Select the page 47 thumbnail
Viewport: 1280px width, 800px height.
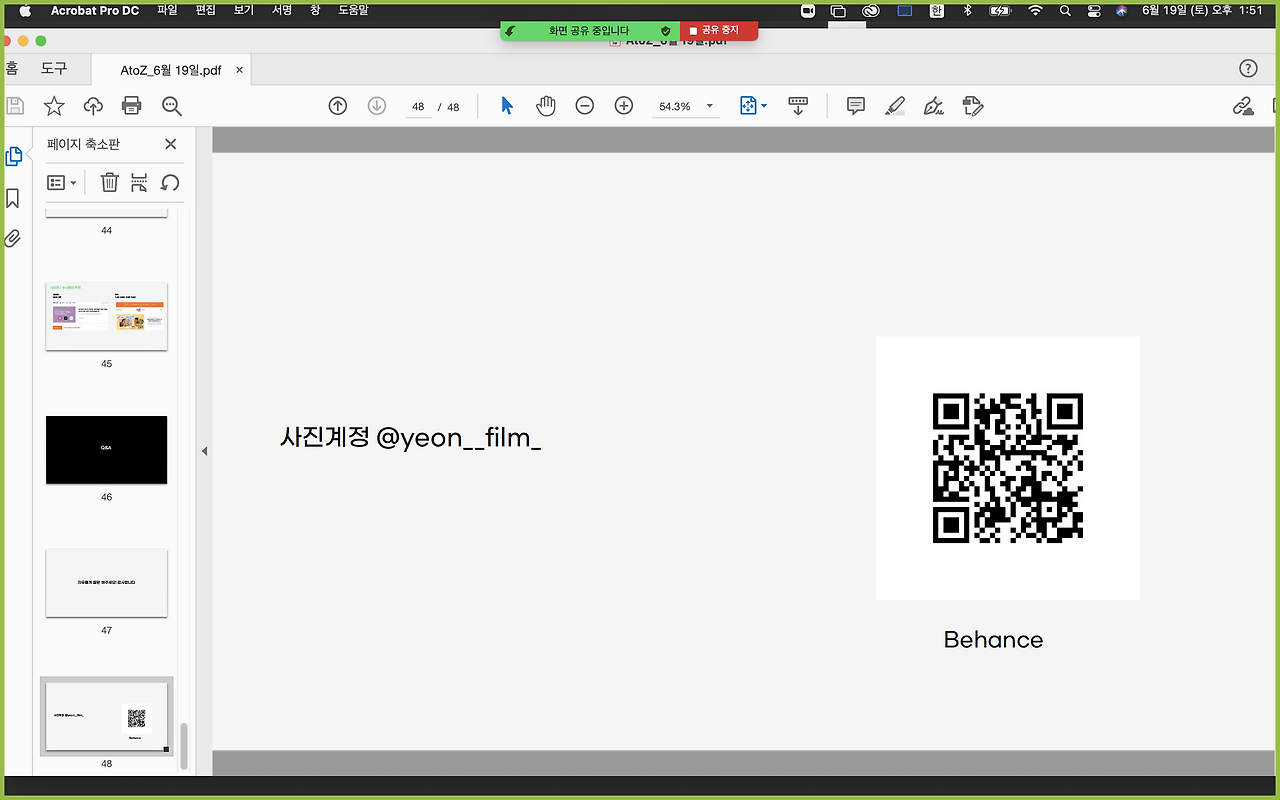[x=107, y=583]
